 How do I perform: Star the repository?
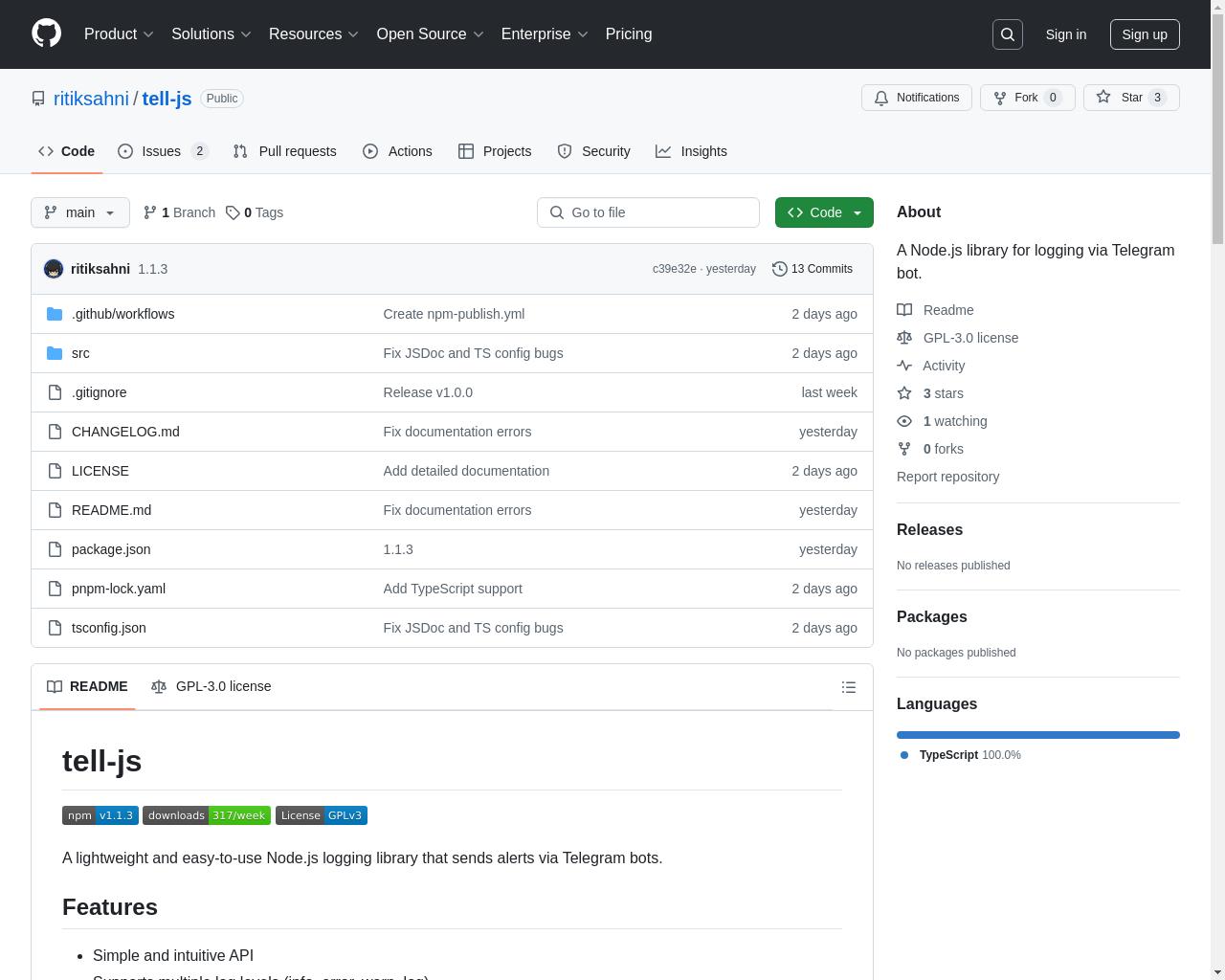point(1131,98)
